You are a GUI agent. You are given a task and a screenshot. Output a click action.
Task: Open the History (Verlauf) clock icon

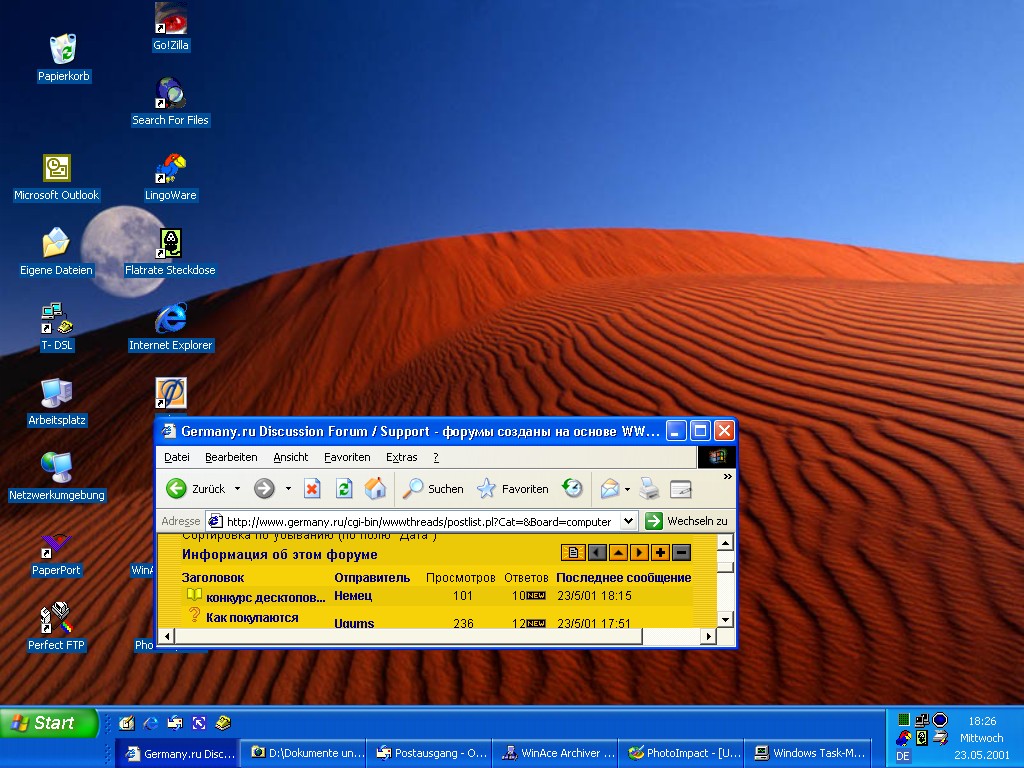pyautogui.click(x=573, y=488)
